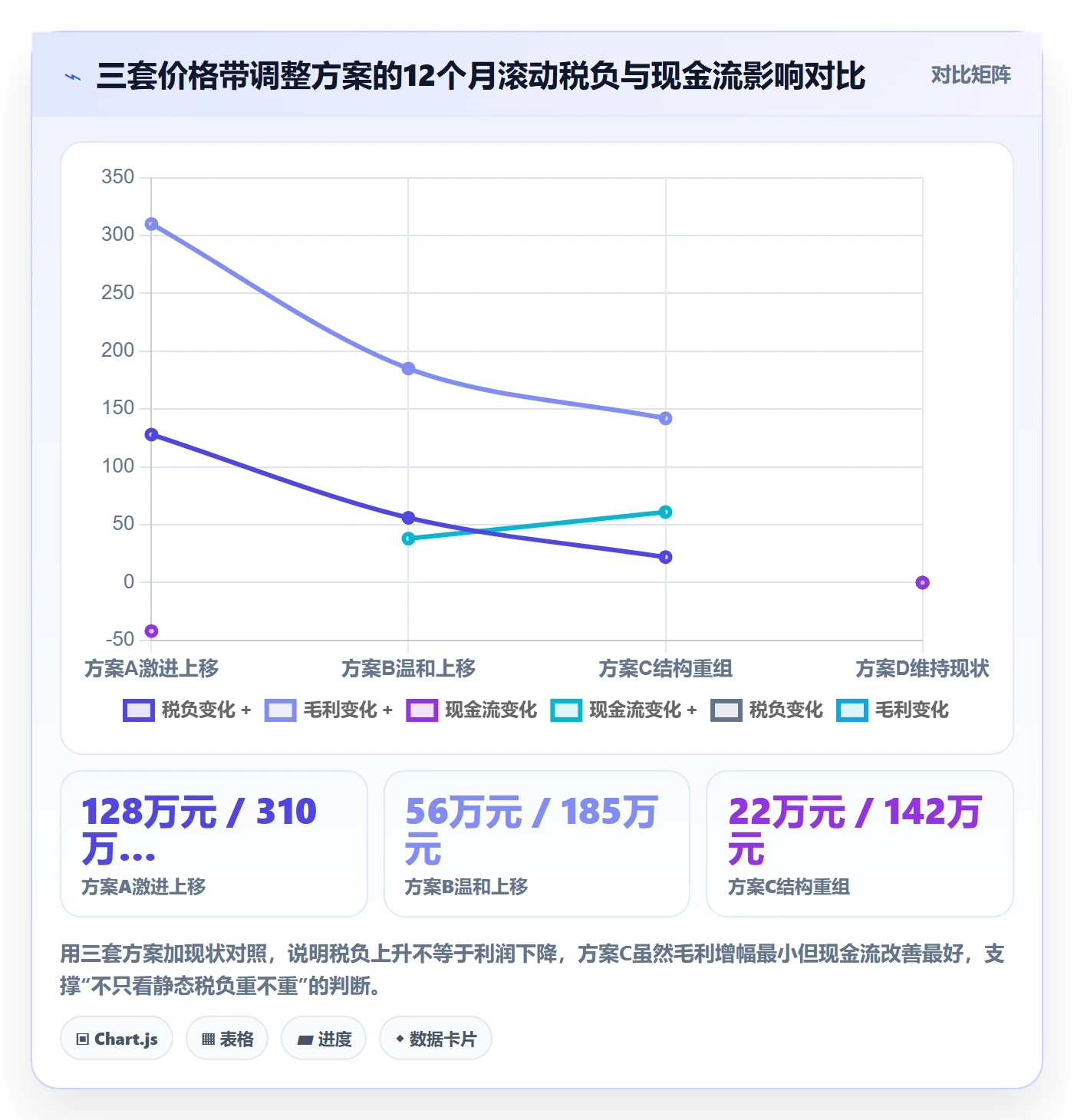Click 方案C结构重组 caption in the third stat card
Image resolution: width=1074 pixels, height=1120 pixels.
789,887
